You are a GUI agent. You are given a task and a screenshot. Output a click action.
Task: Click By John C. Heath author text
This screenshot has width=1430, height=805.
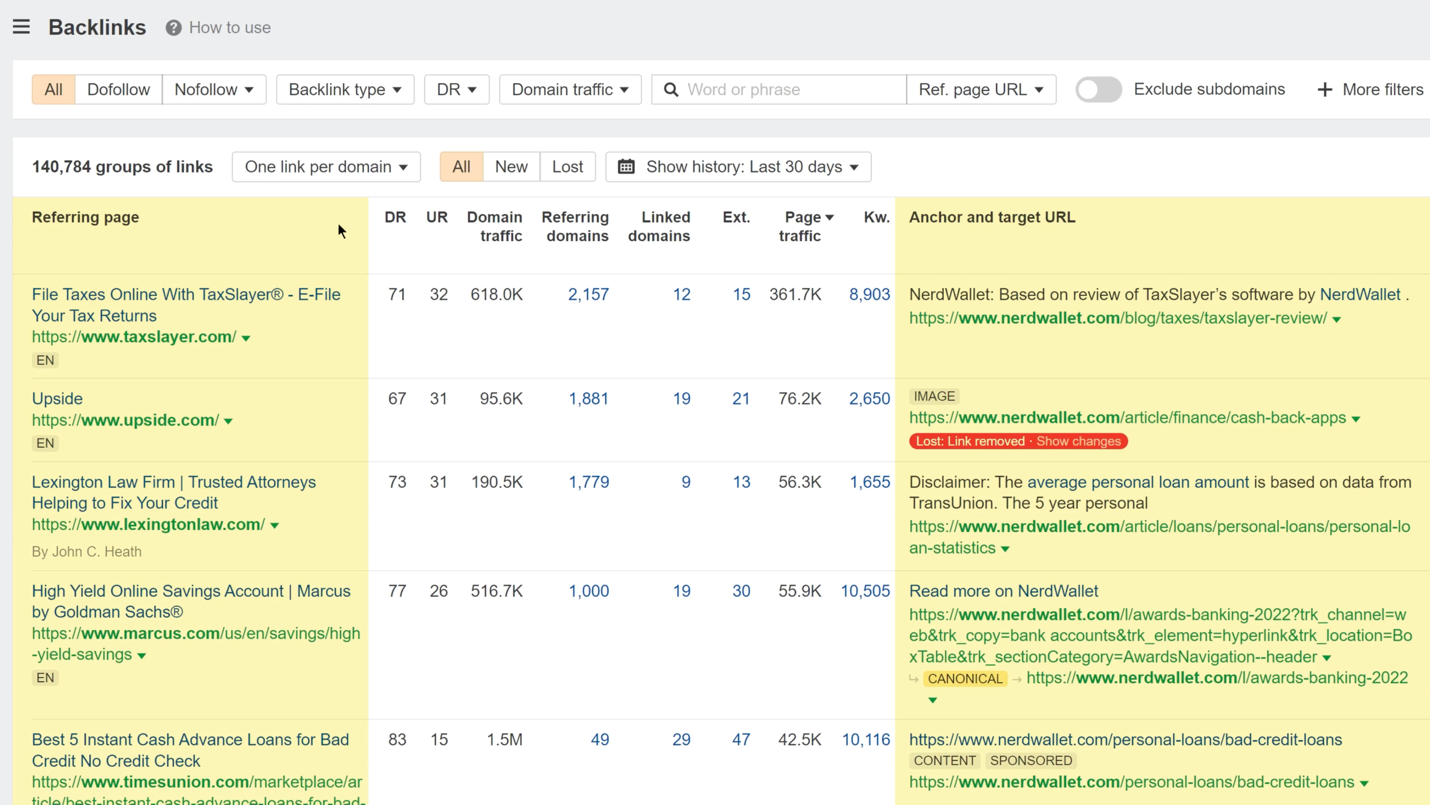86,552
